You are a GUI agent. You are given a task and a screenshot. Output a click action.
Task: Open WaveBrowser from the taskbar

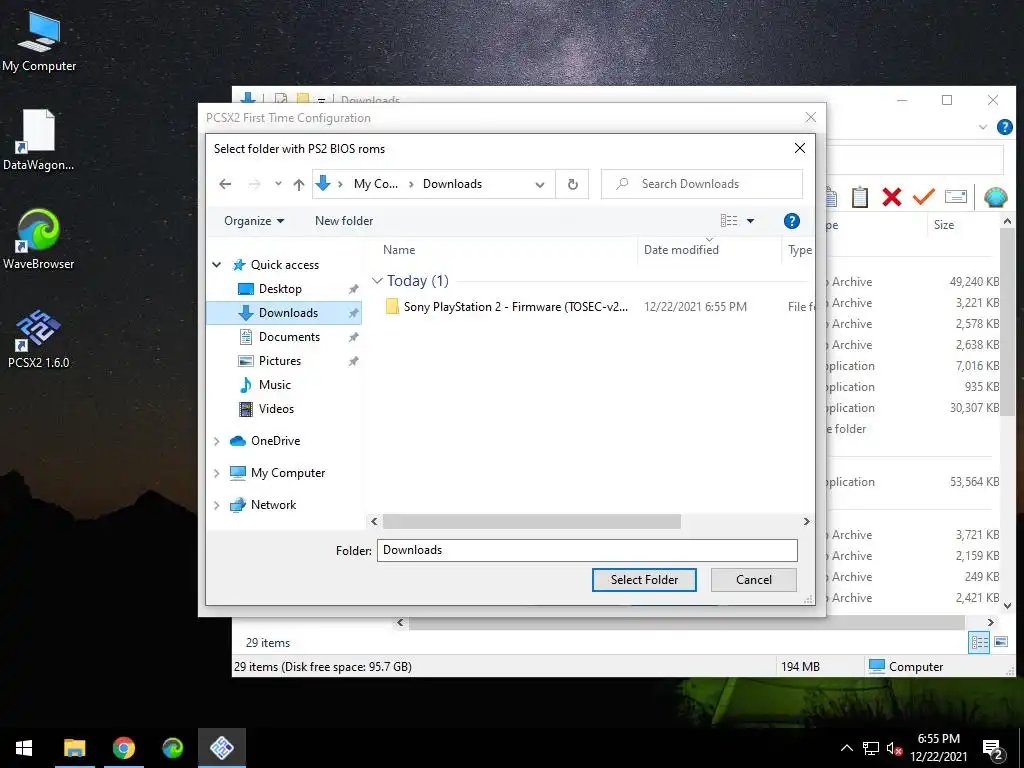pos(172,748)
